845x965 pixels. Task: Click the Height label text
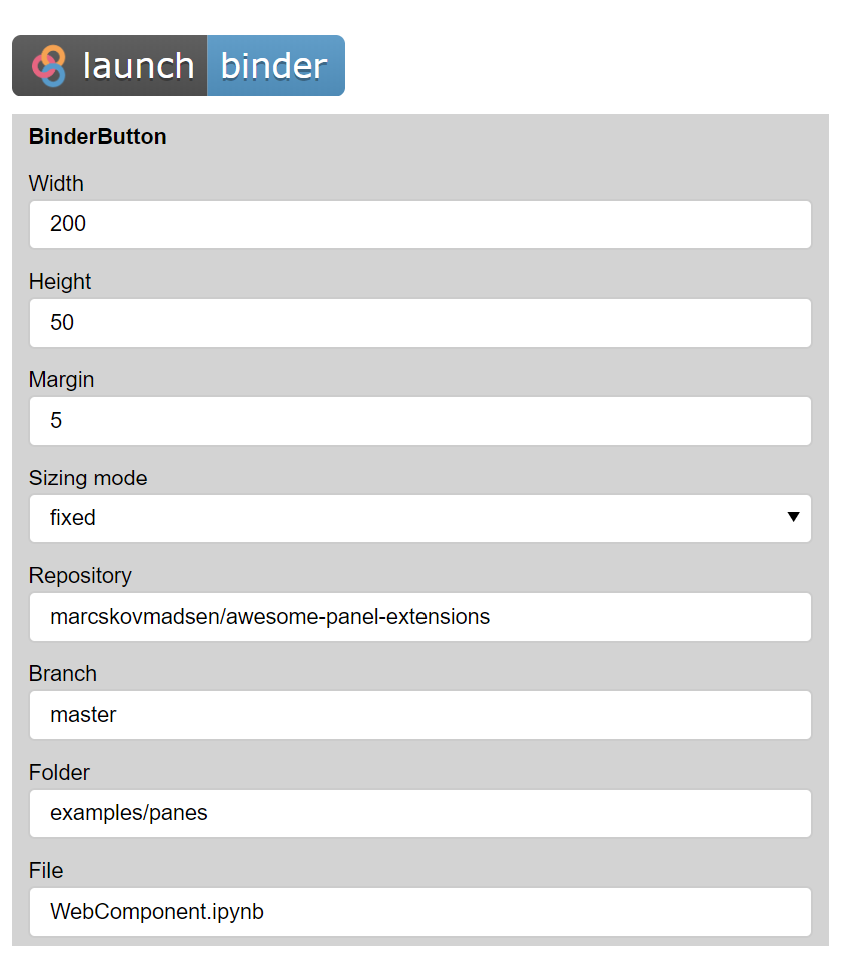pos(60,282)
